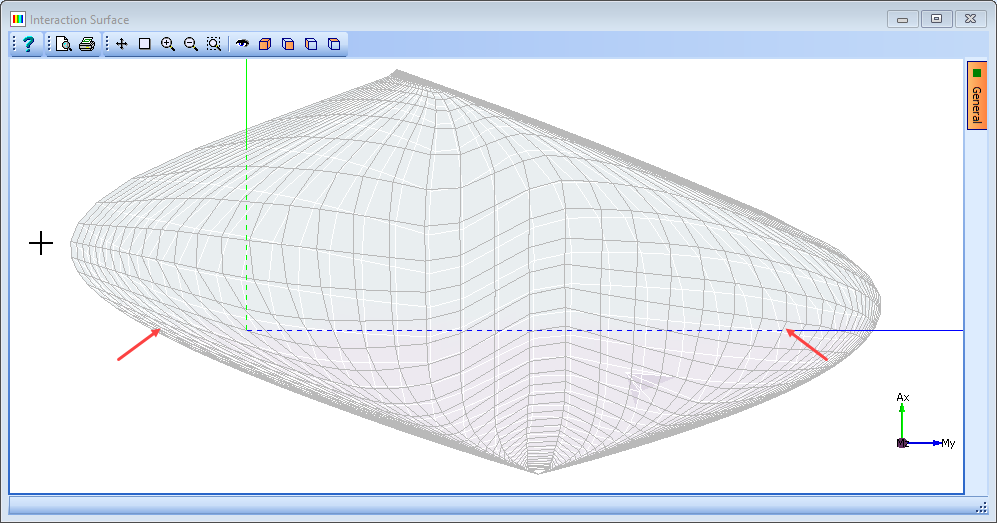This screenshot has height=523, width=997.
Task: Select cube view with left face shaded
Action: [x=311, y=44]
